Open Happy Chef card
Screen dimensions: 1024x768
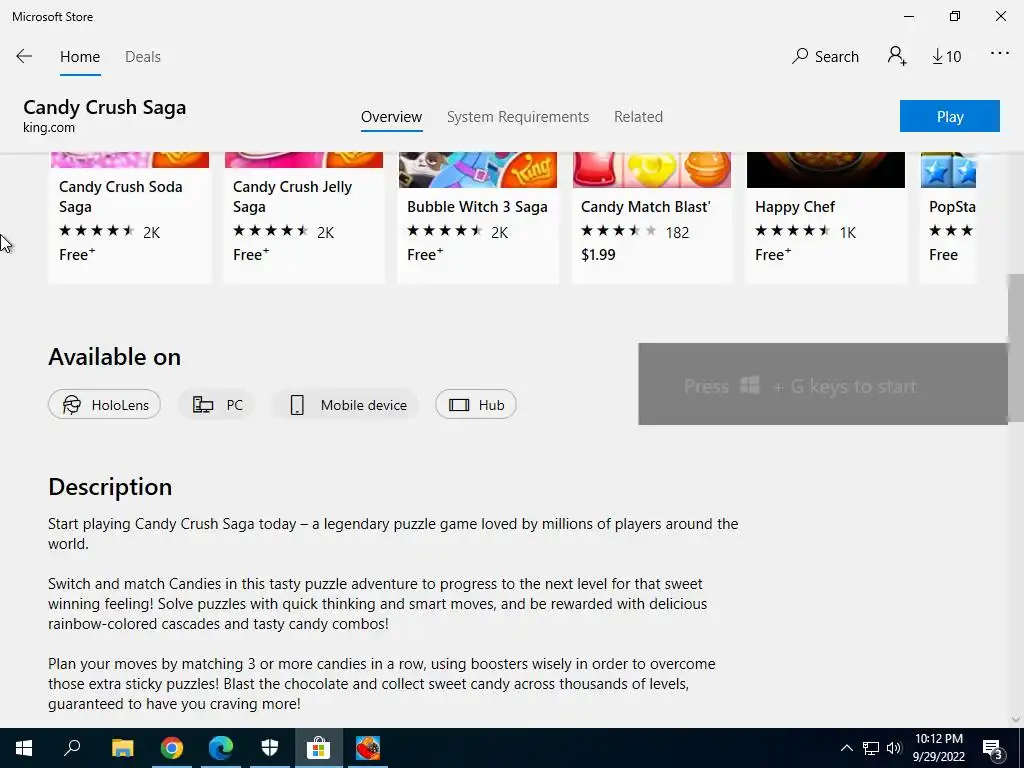pyautogui.click(x=826, y=218)
